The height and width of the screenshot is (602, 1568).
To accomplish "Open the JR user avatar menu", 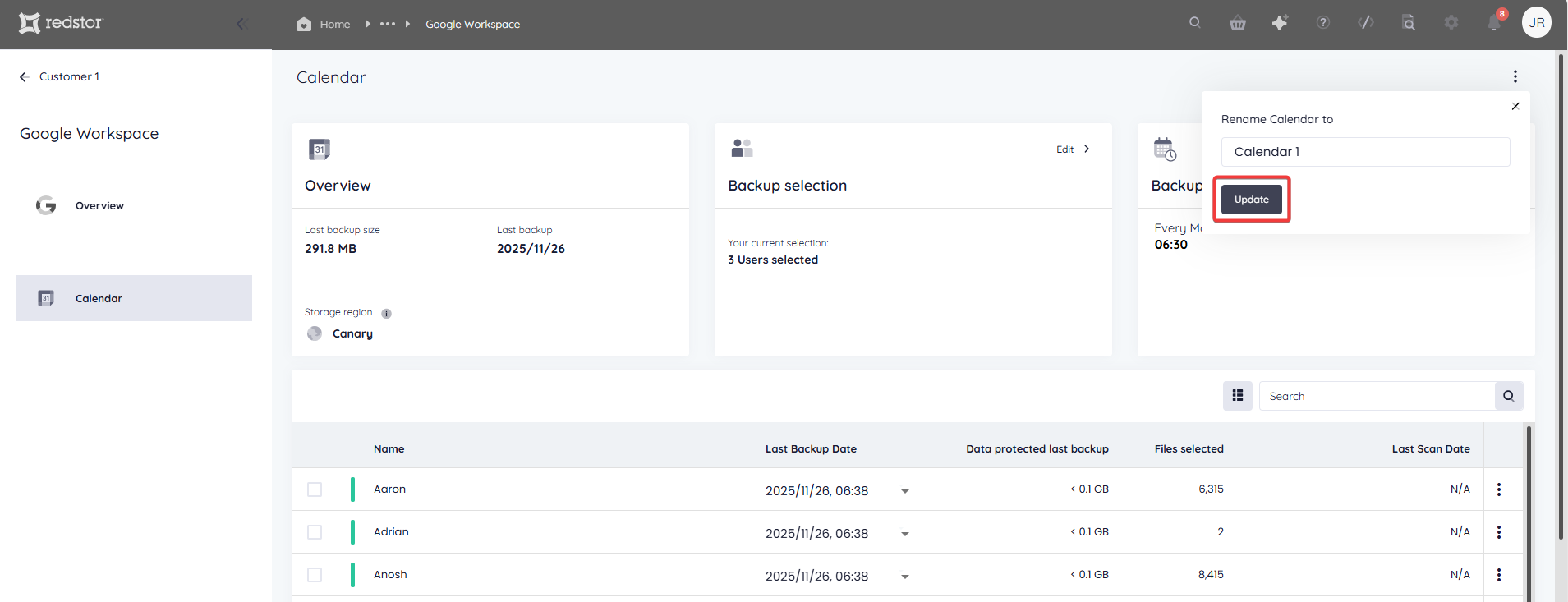I will coord(1537,23).
